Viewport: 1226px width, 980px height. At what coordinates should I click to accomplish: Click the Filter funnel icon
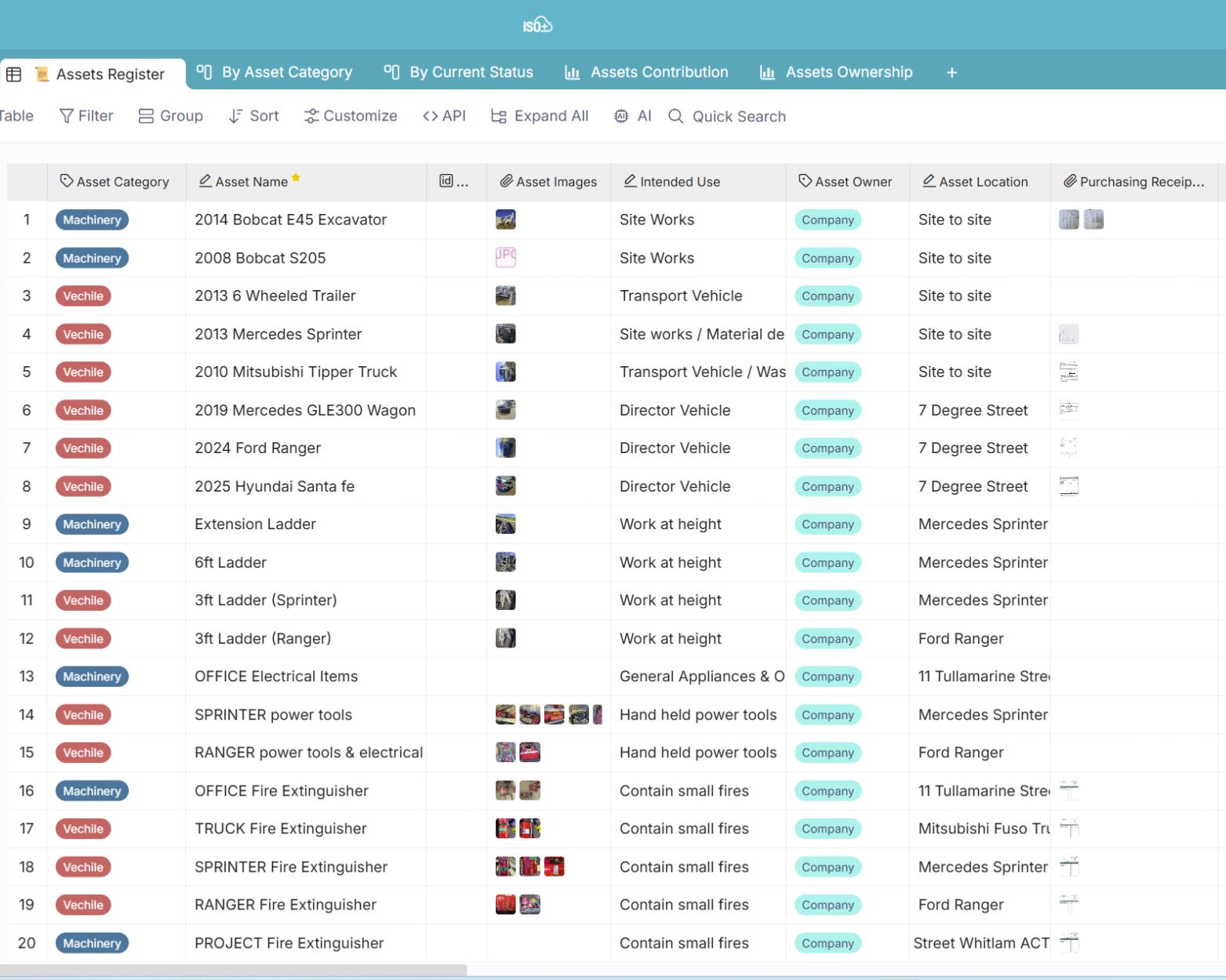(x=67, y=116)
